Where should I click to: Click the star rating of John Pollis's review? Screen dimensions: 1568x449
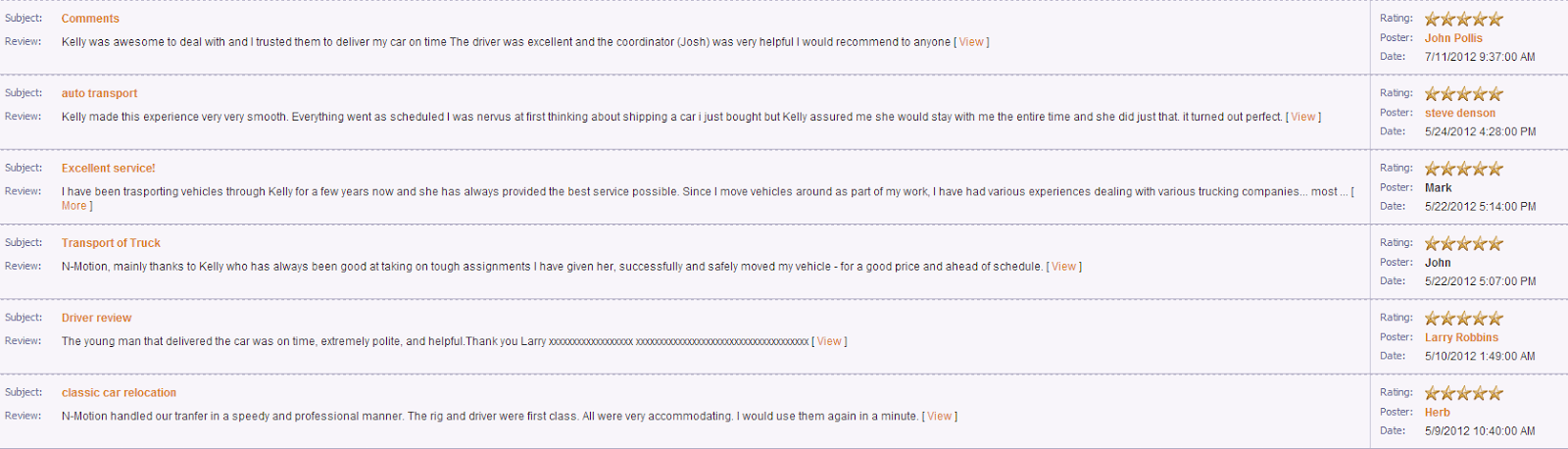[1463, 19]
